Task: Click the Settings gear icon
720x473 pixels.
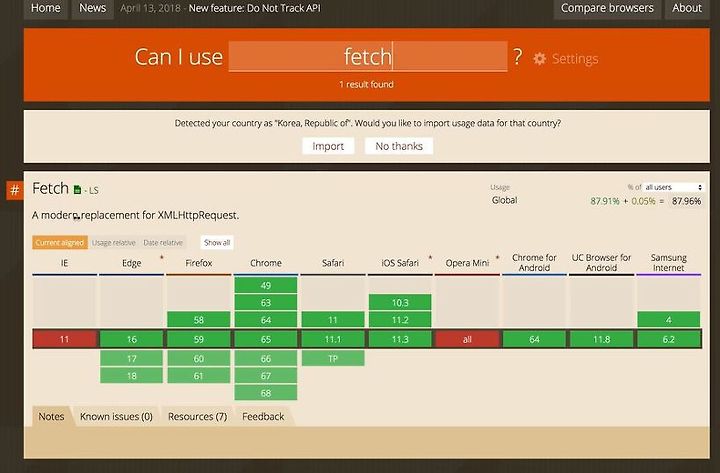Action: pos(540,58)
